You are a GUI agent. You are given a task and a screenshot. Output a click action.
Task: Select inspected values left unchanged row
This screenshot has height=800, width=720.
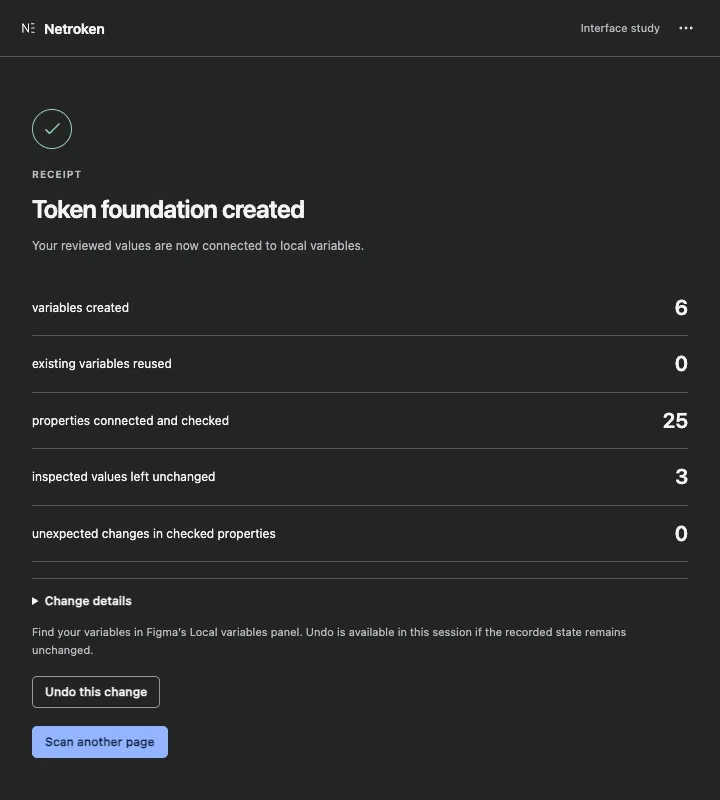360,477
